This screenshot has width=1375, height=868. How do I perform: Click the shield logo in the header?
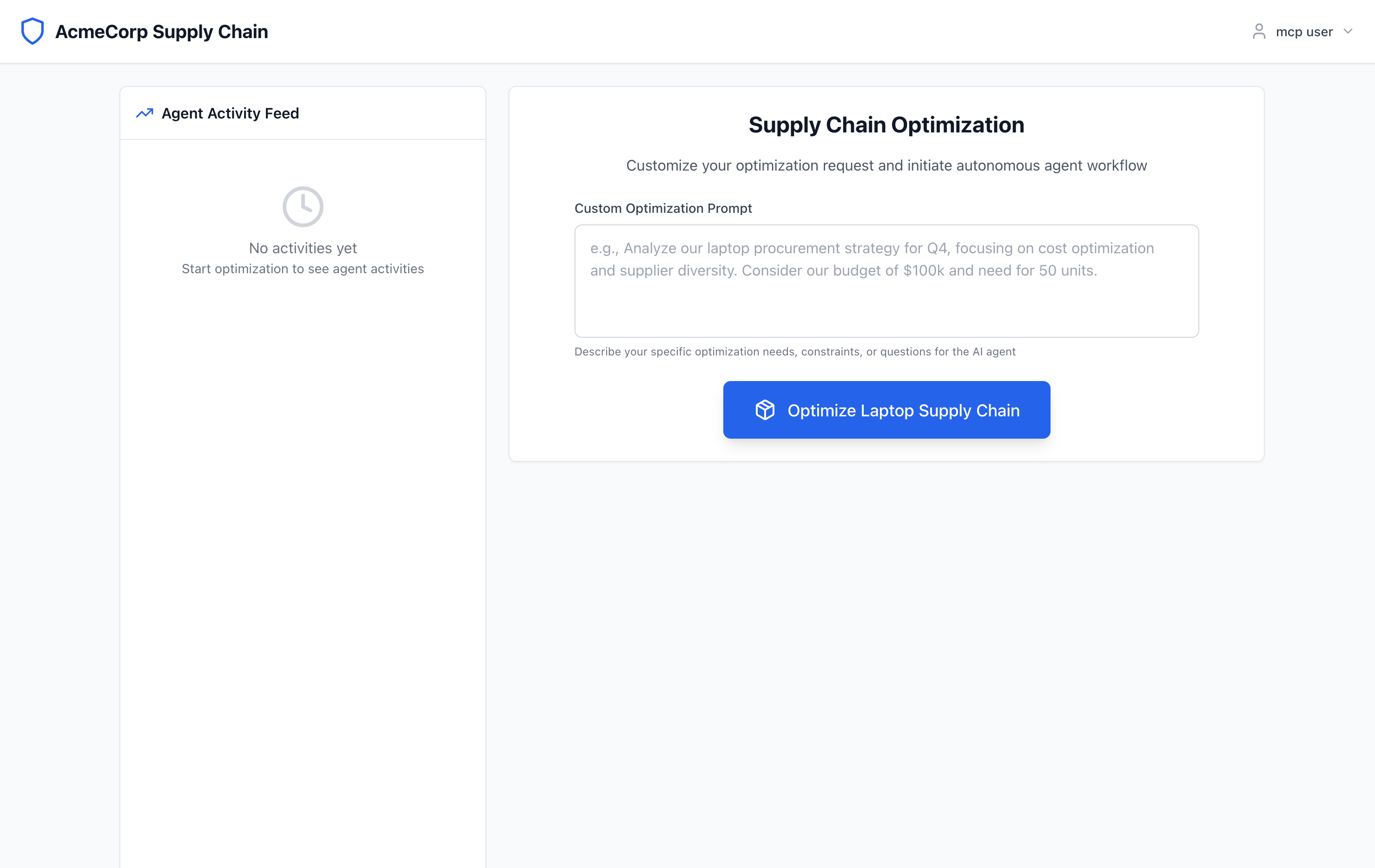(x=32, y=31)
